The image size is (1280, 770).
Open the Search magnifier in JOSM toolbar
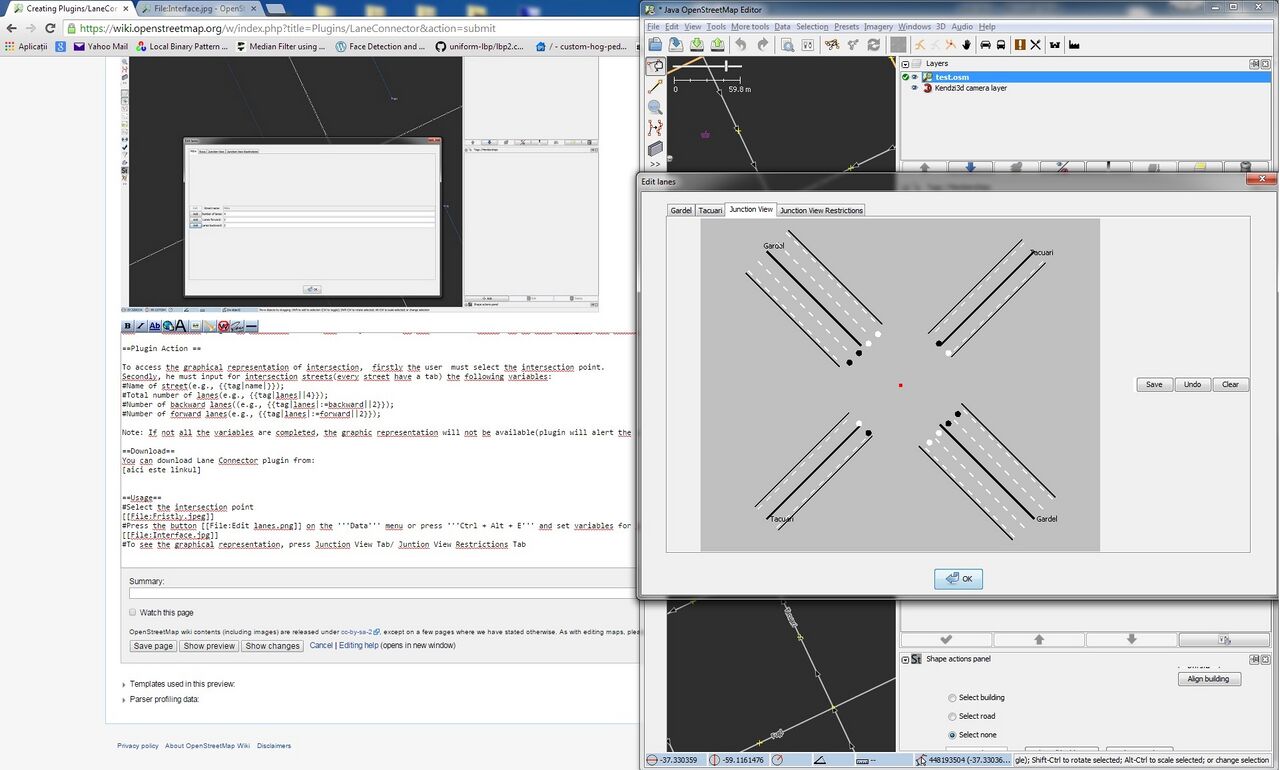pos(787,44)
